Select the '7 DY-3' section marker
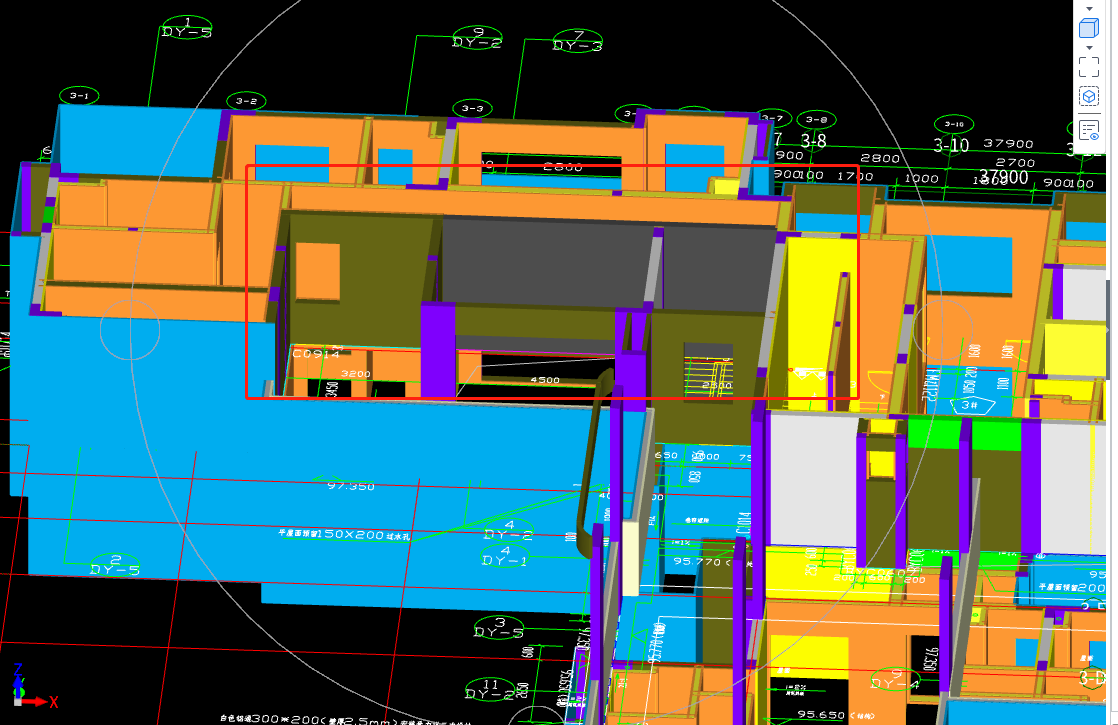Screen dimensions: 1118x725 coord(578,41)
